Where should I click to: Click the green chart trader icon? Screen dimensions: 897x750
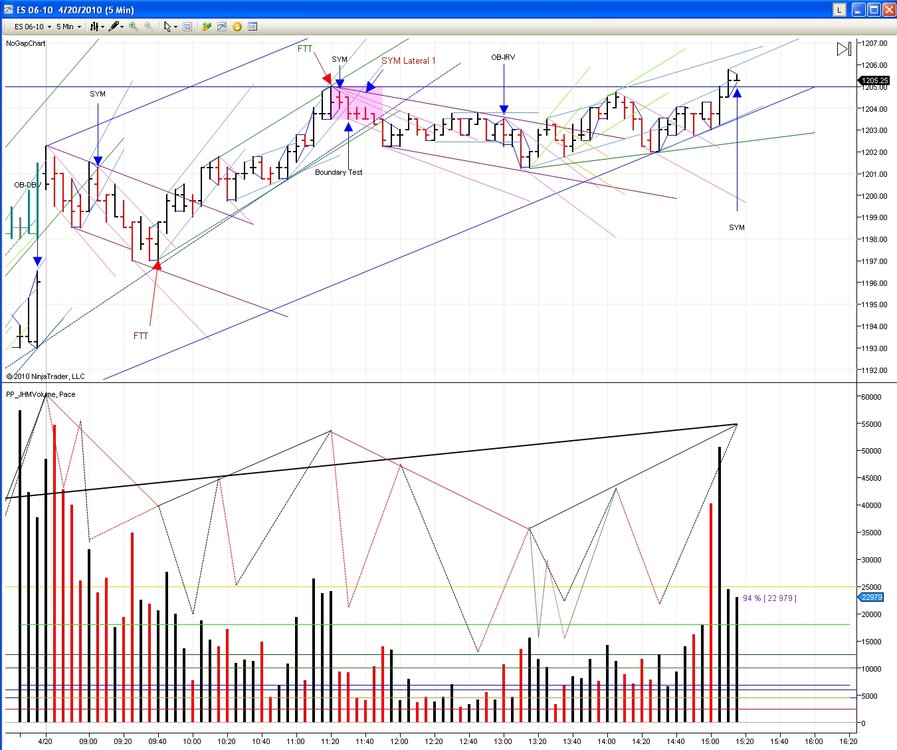point(207,26)
